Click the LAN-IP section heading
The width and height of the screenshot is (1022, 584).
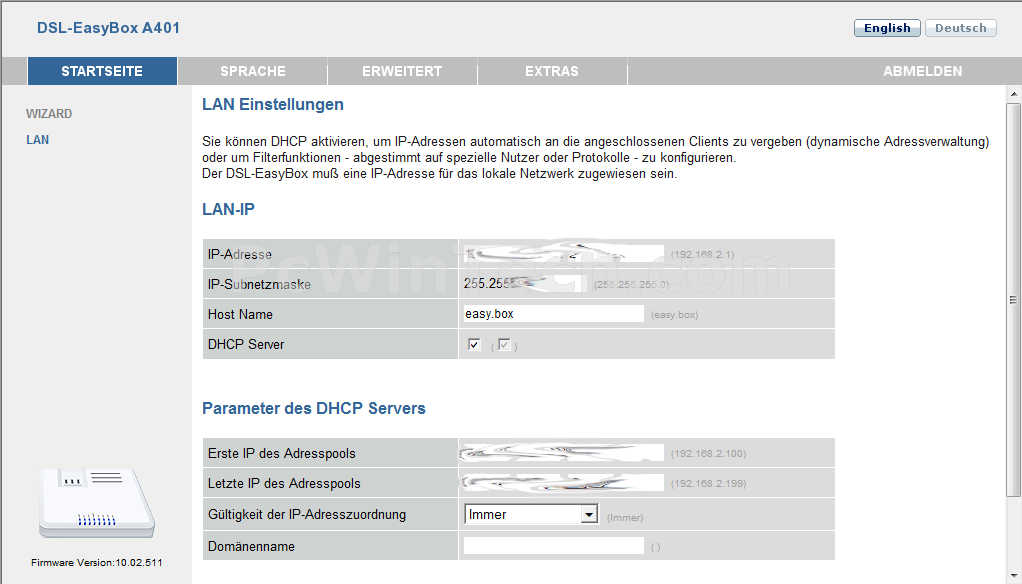coord(228,209)
